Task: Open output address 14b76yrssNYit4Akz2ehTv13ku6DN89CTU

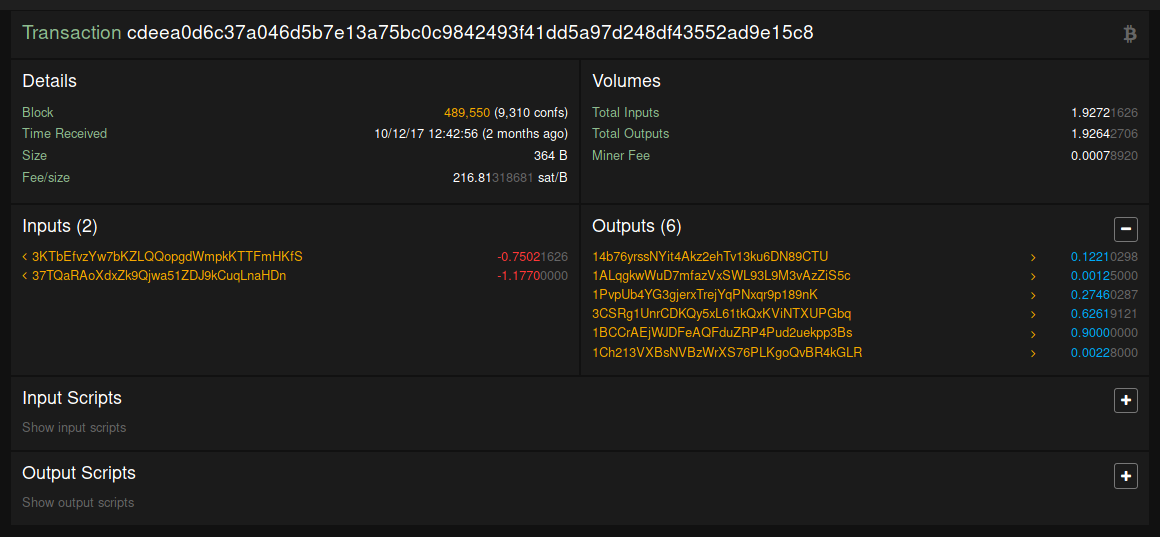Action: point(710,257)
